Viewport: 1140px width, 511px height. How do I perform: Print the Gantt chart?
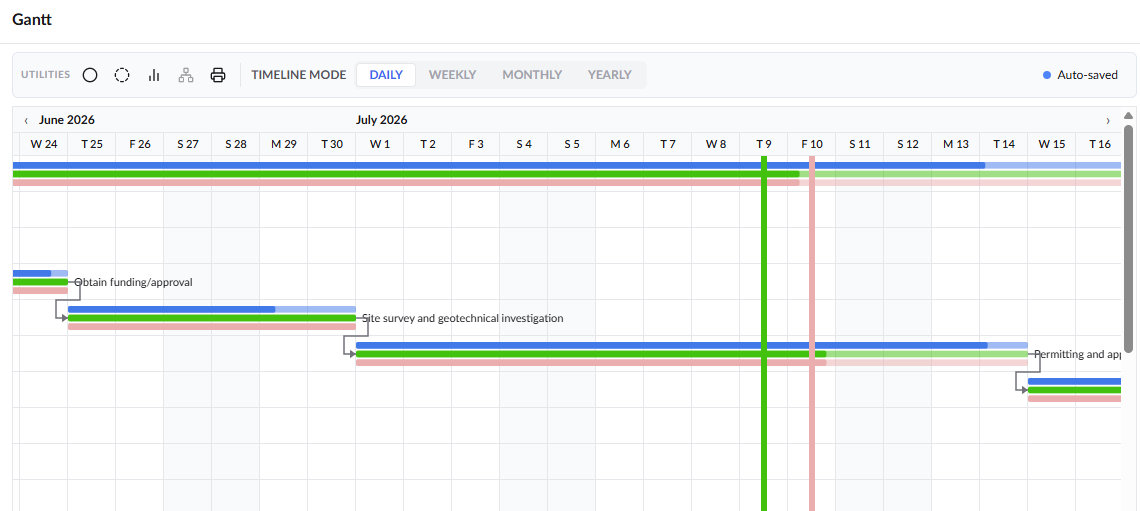coord(218,75)
